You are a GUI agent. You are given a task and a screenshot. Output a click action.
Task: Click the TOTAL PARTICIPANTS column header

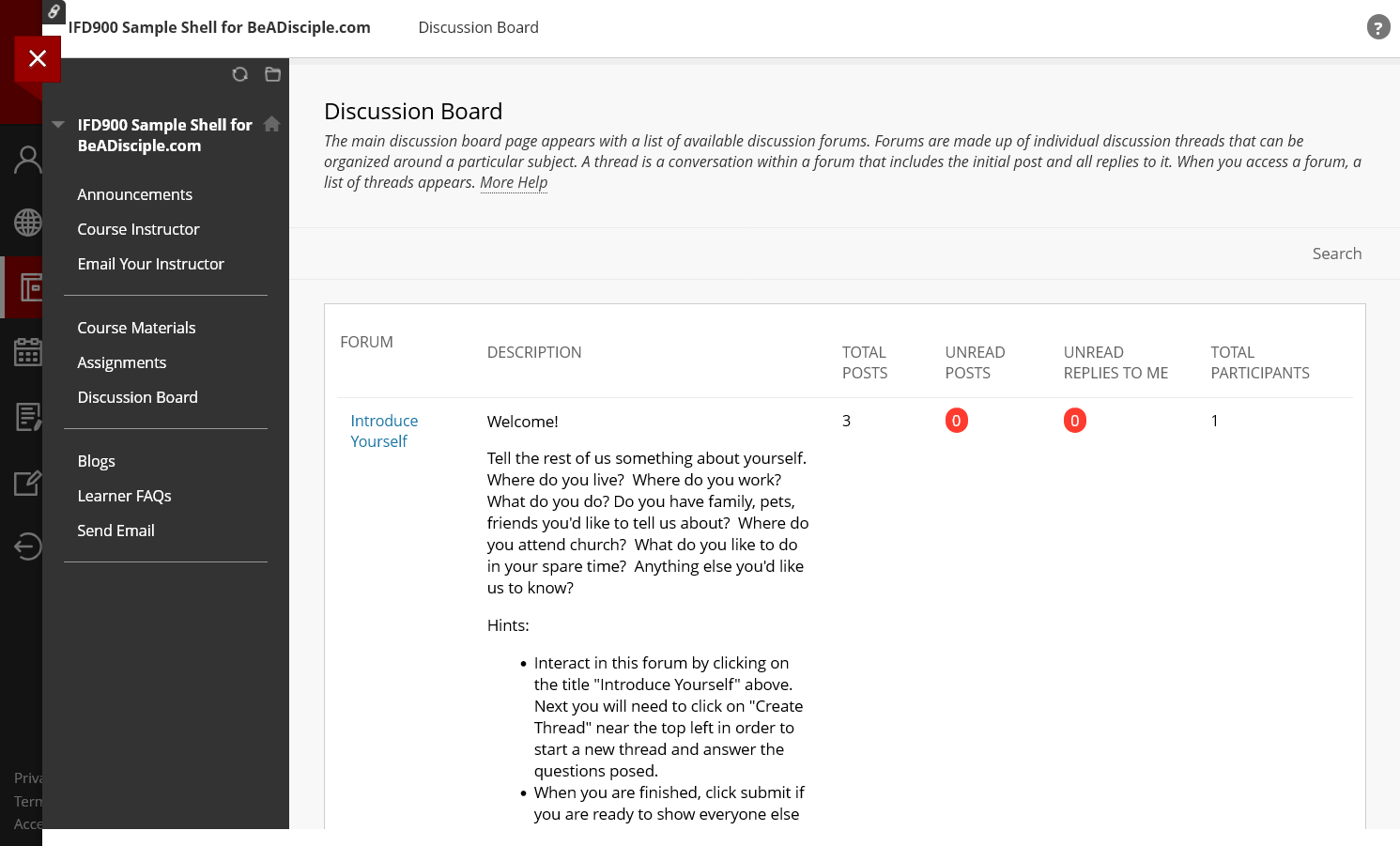tap(1260, 362)
